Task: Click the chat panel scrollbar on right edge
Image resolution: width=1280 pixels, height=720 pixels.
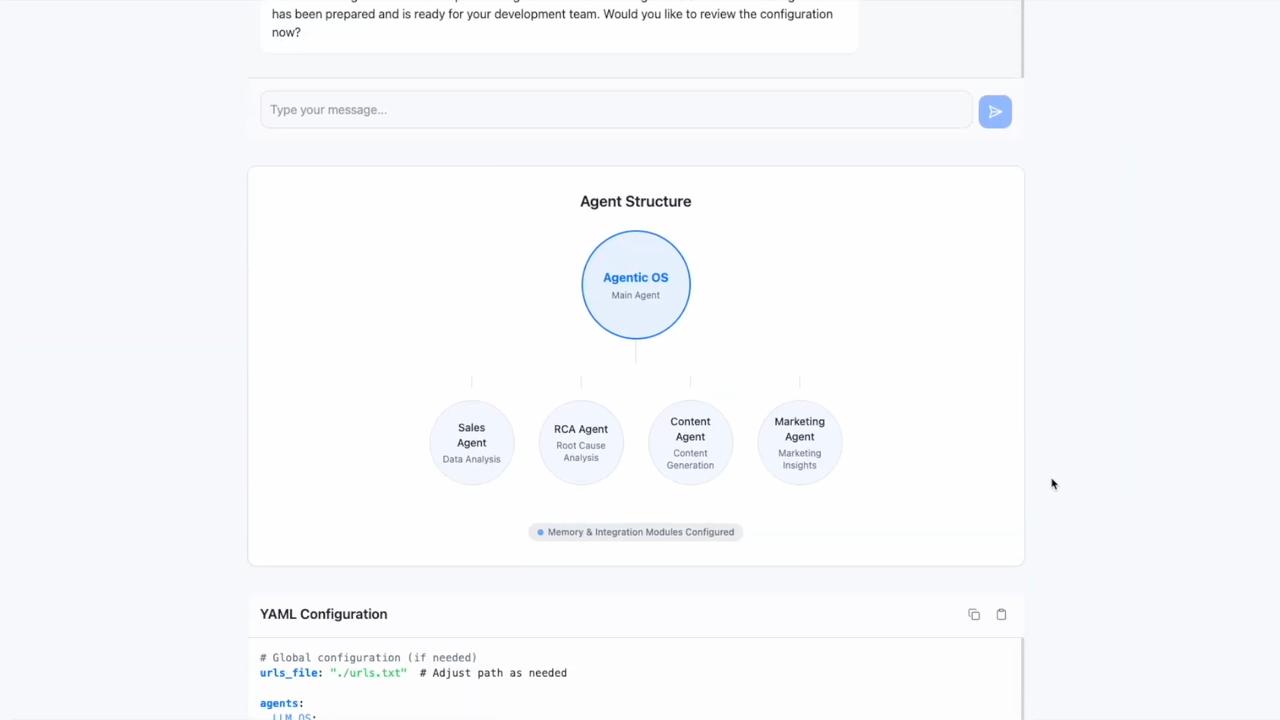Action: (x=1022, y=38)
